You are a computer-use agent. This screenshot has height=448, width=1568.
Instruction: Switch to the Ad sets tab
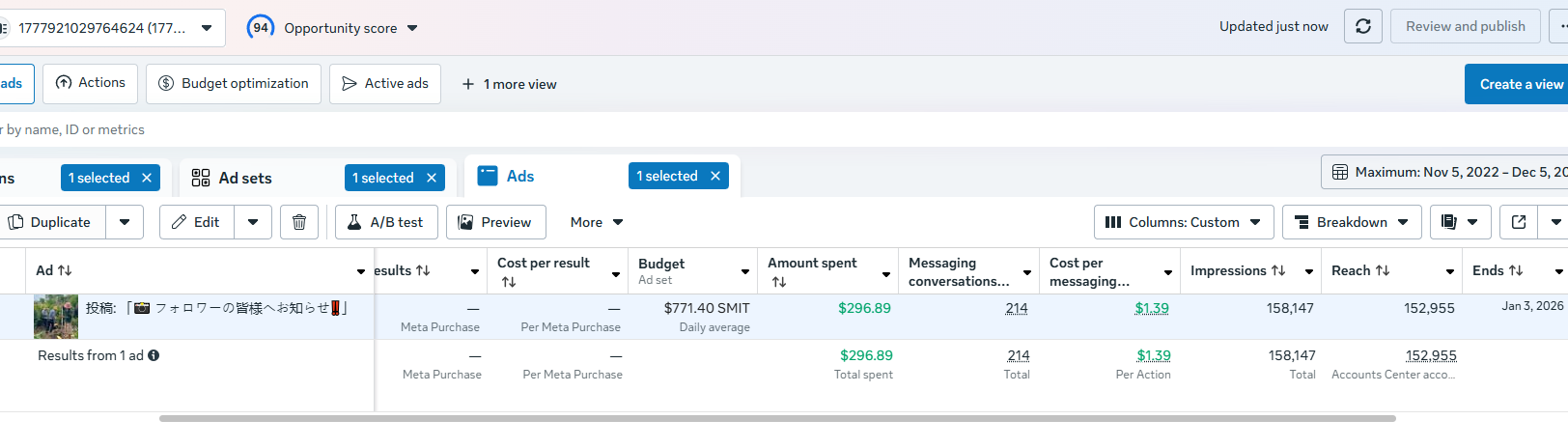point(245,178)
